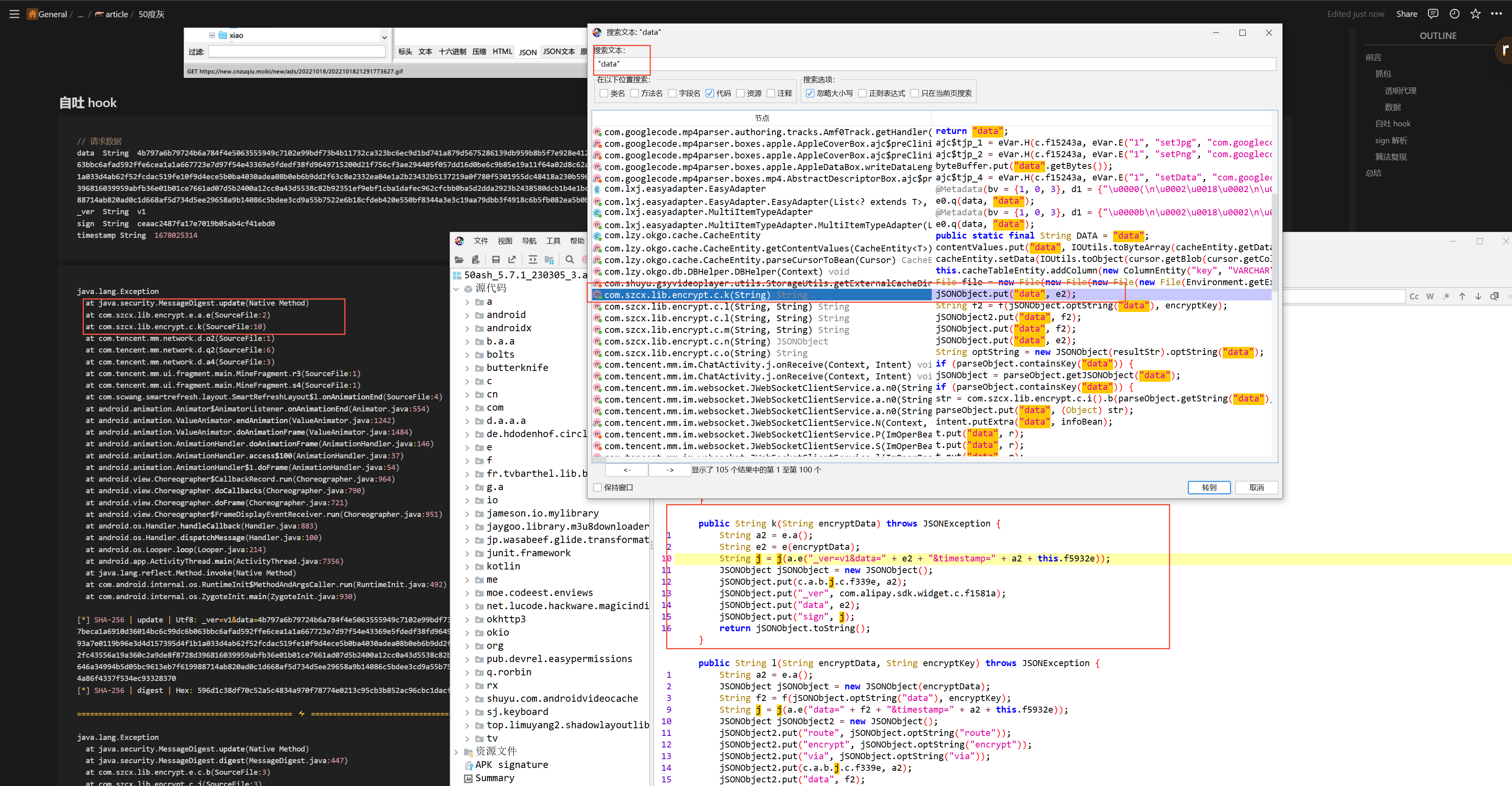
Task: Click the jadx sync with editor icon
Action: pyautogui.click(x=532, y=259)
